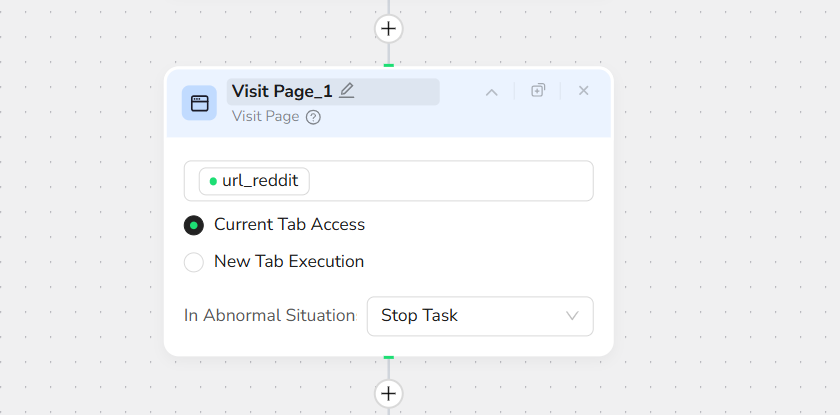
Task: Close the Visit Page_1 card
Action: coord(584,91)
